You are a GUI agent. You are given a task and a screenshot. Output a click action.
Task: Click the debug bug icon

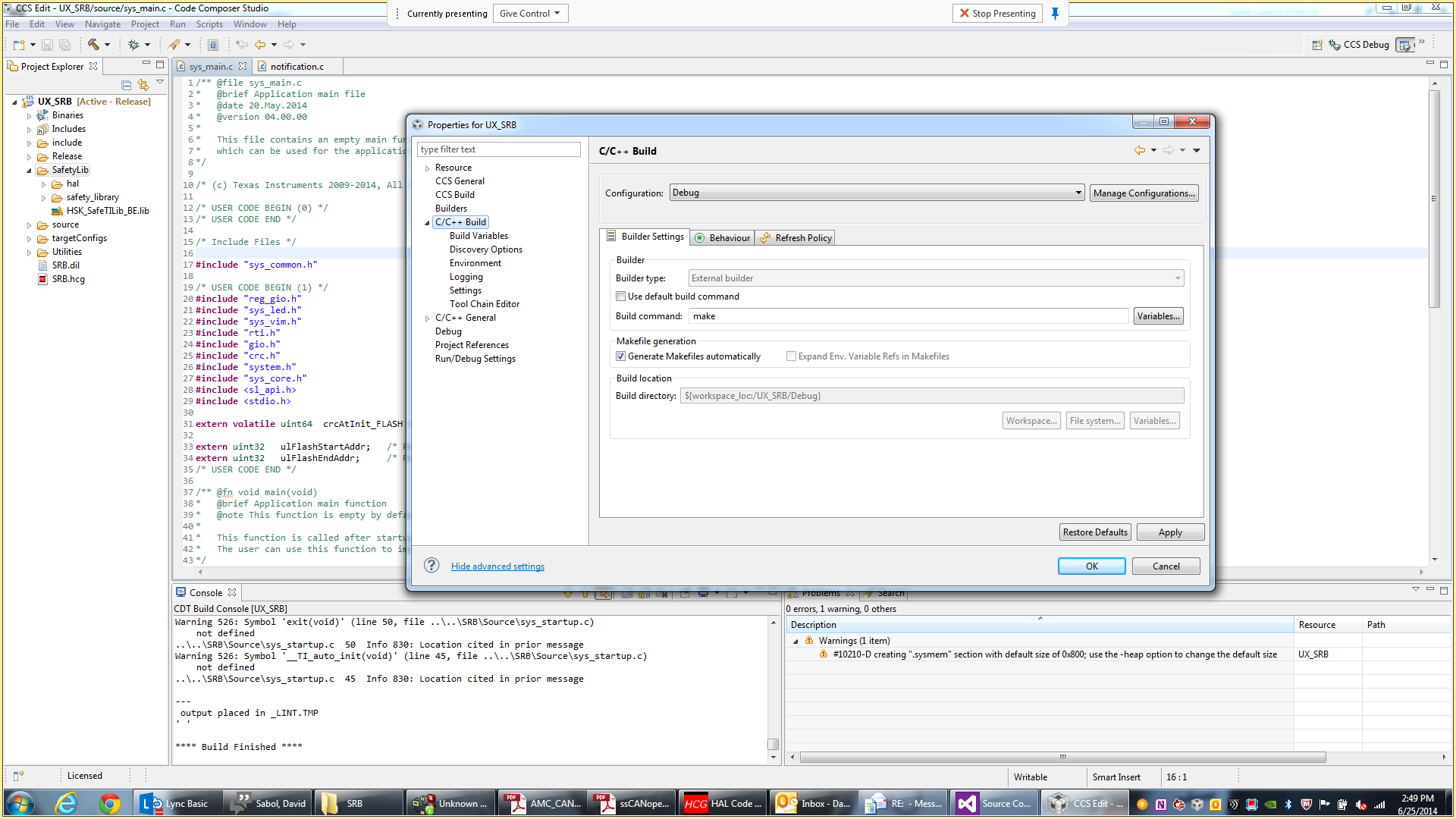pyautogui.click(x=133, y=45)
